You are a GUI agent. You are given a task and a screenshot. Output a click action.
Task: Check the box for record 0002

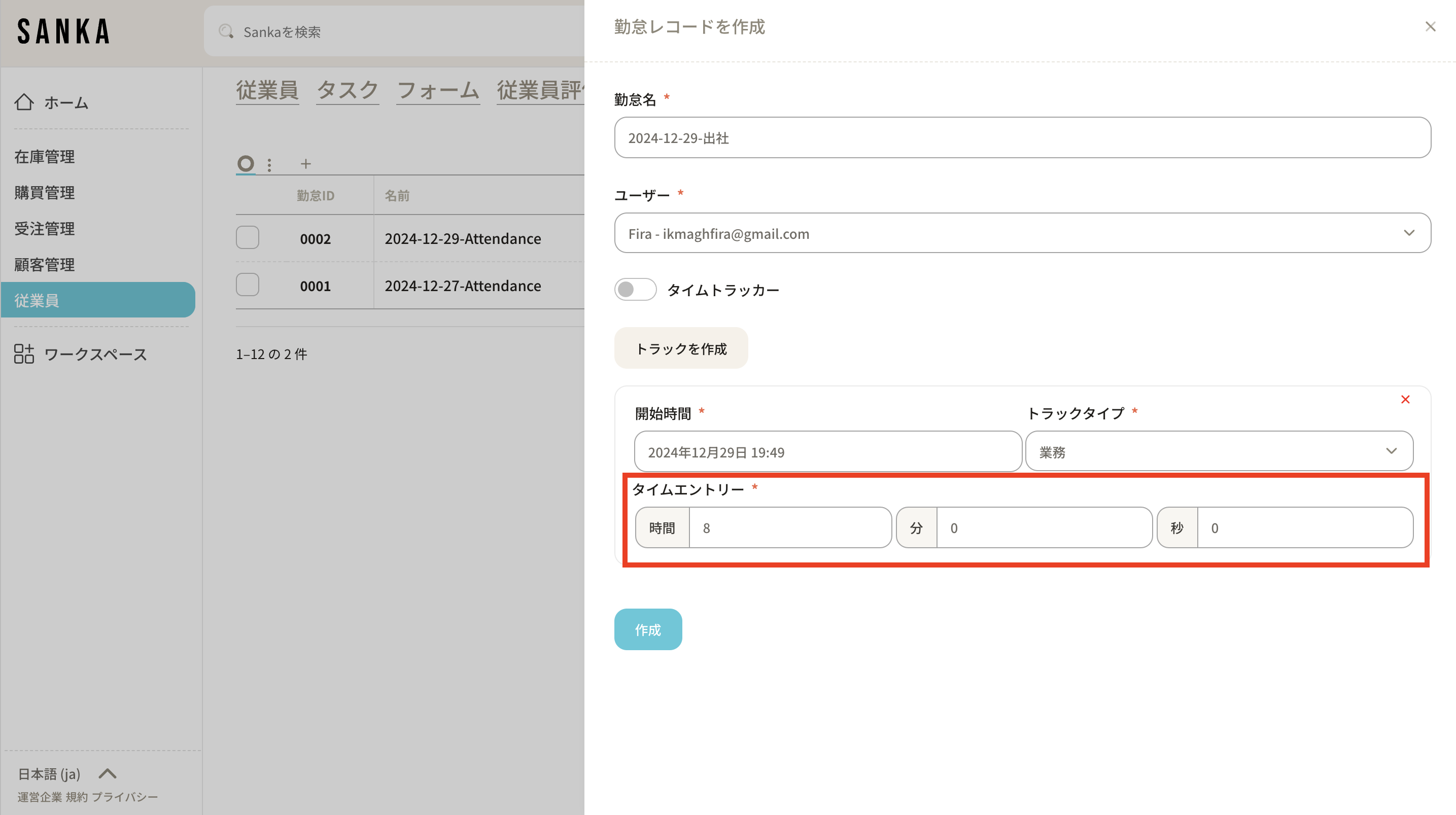(x=248, y=238)
